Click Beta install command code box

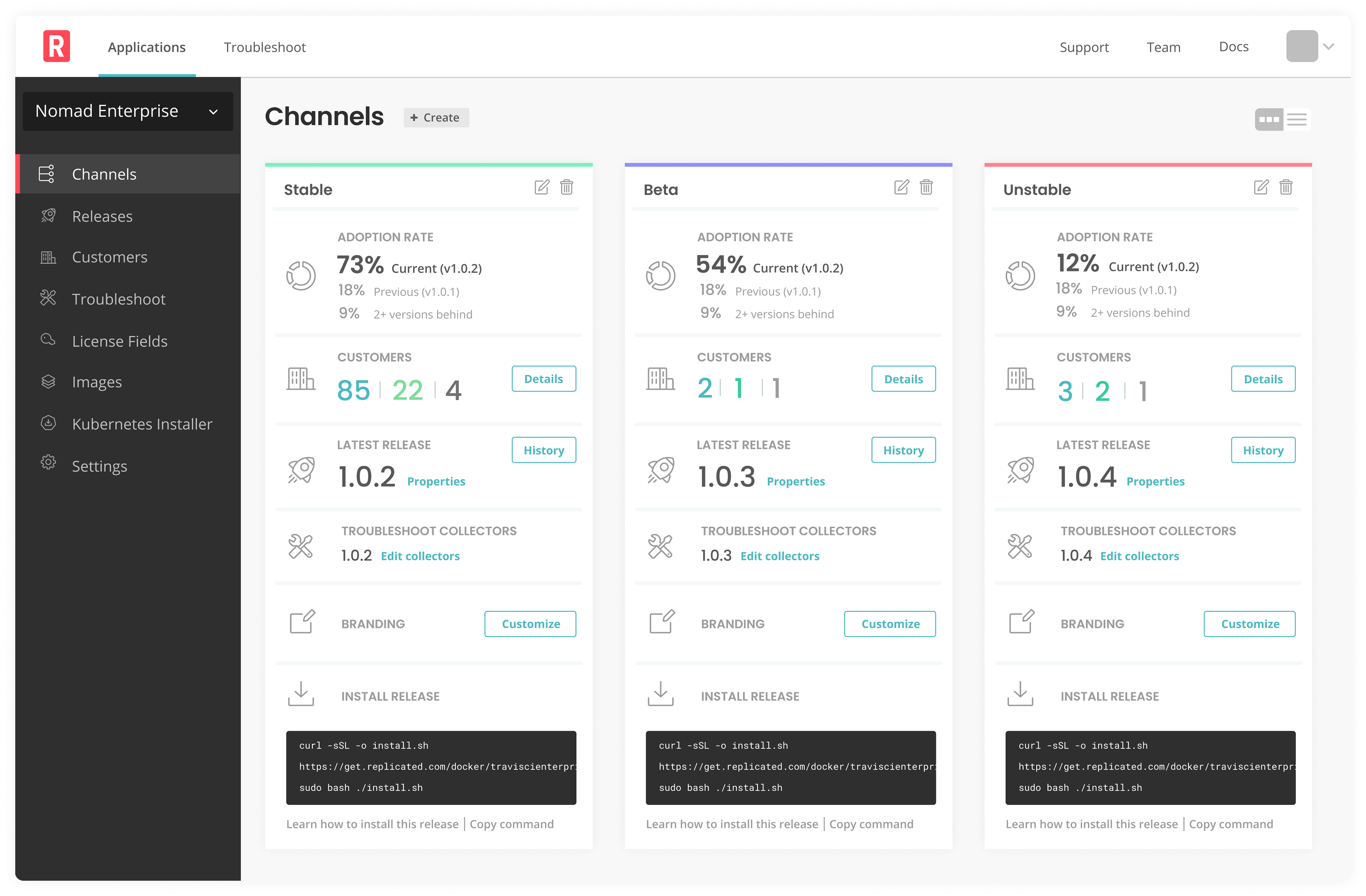[x=791, y=768]
